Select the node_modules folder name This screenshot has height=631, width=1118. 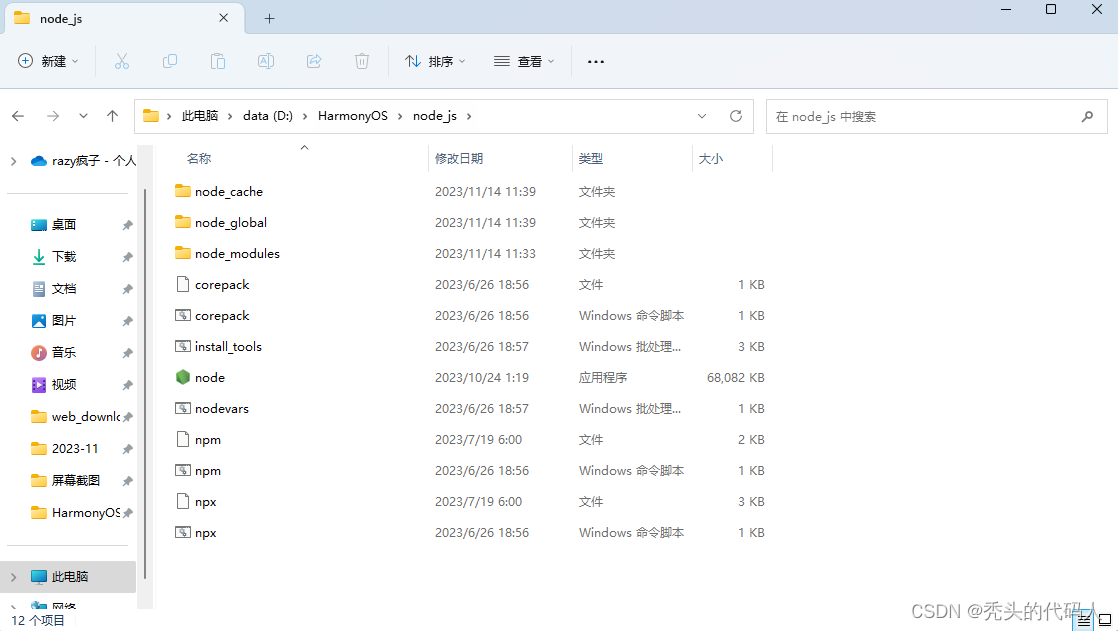click(x=237, y=253)
